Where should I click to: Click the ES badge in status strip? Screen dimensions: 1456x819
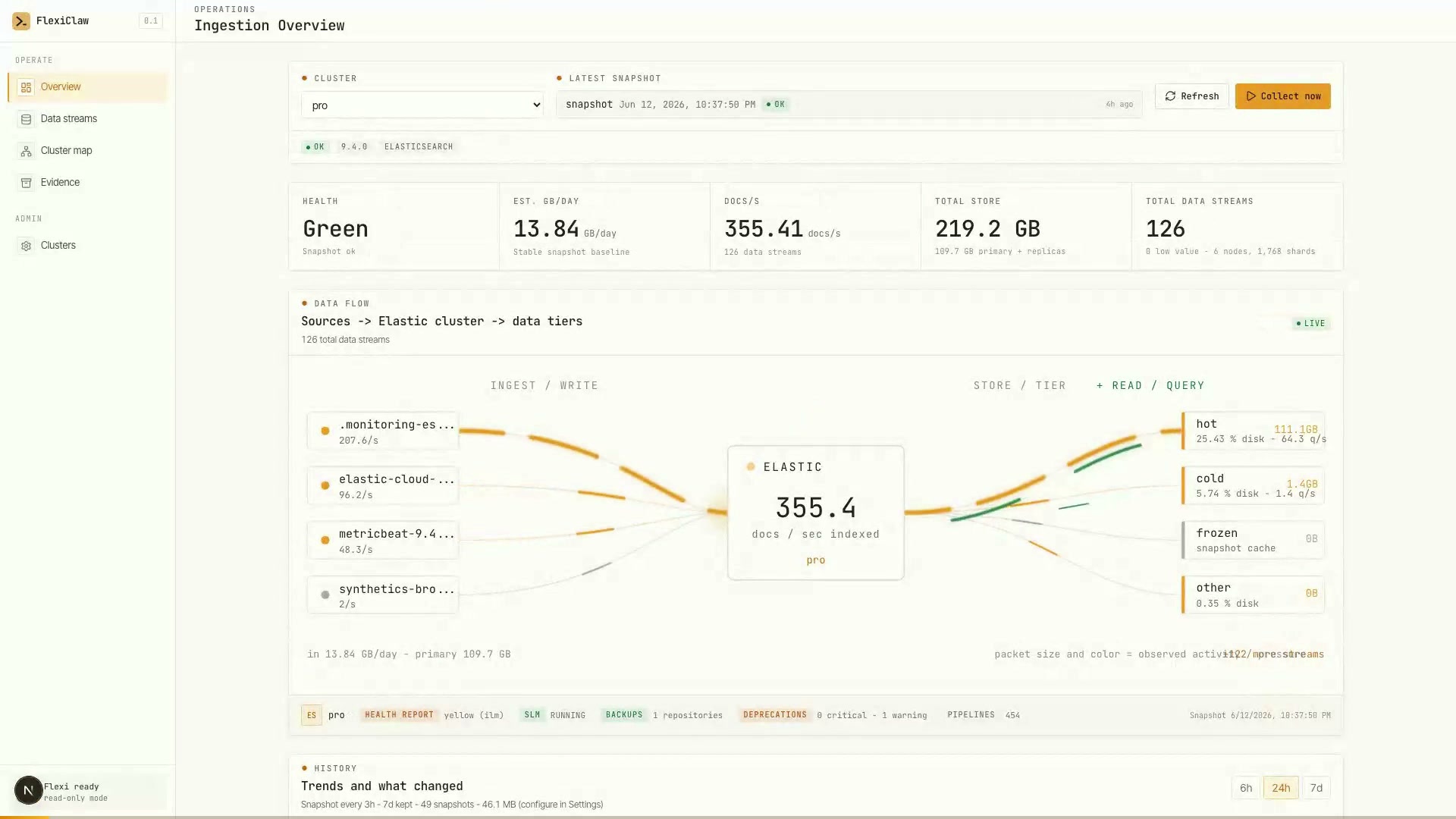point(312,715)
